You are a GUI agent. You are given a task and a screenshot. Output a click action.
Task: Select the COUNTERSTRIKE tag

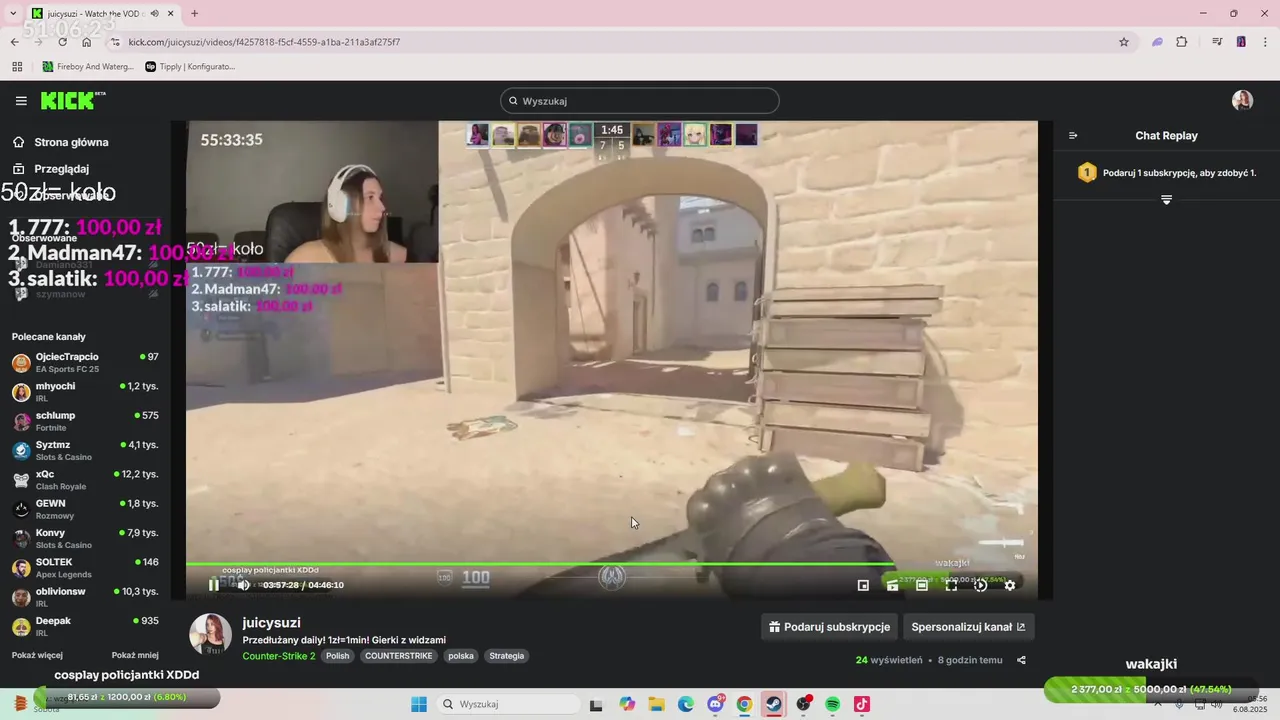(399, 656)
